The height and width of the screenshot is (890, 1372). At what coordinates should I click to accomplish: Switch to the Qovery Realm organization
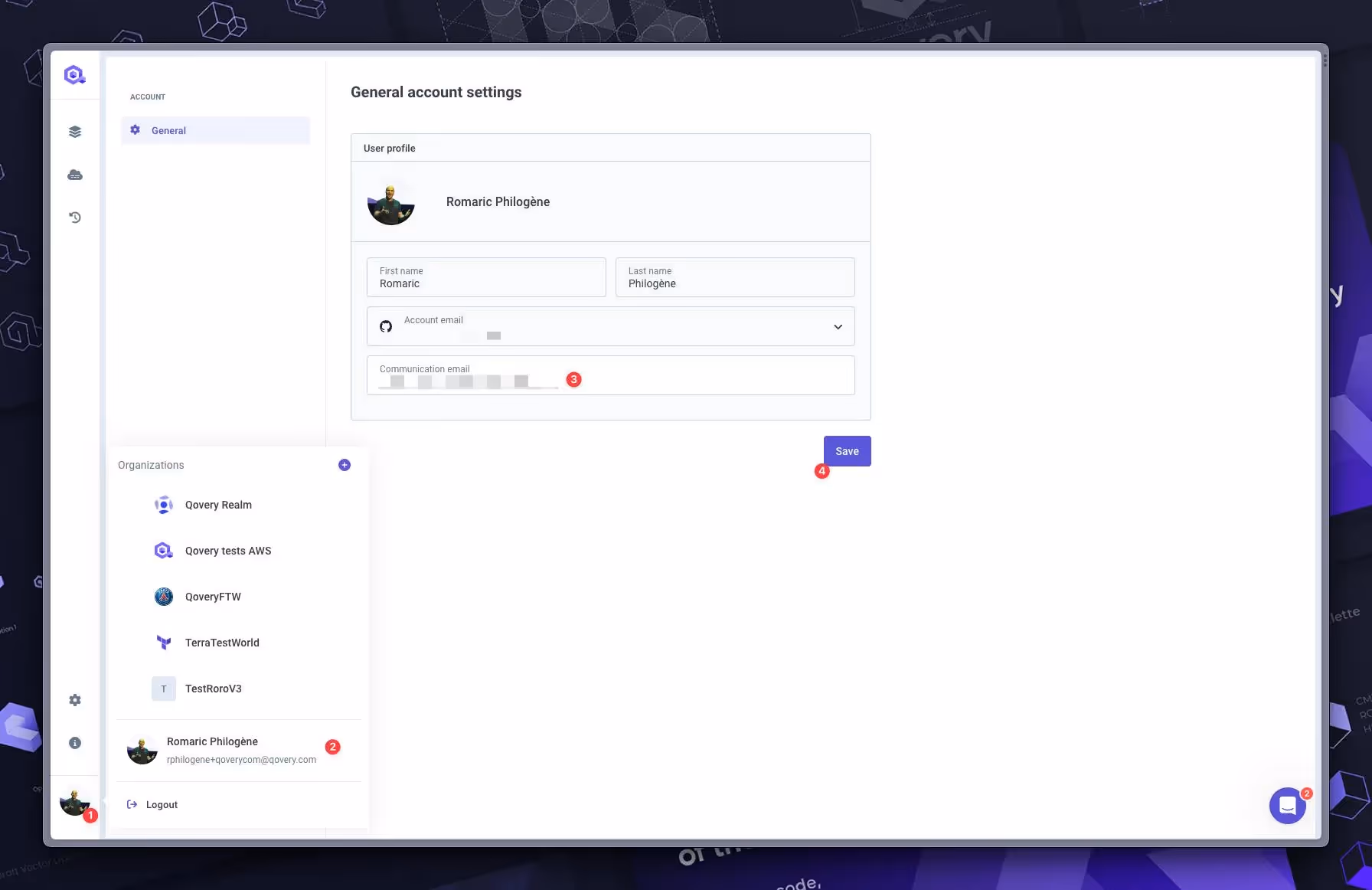tap(218, 504)
